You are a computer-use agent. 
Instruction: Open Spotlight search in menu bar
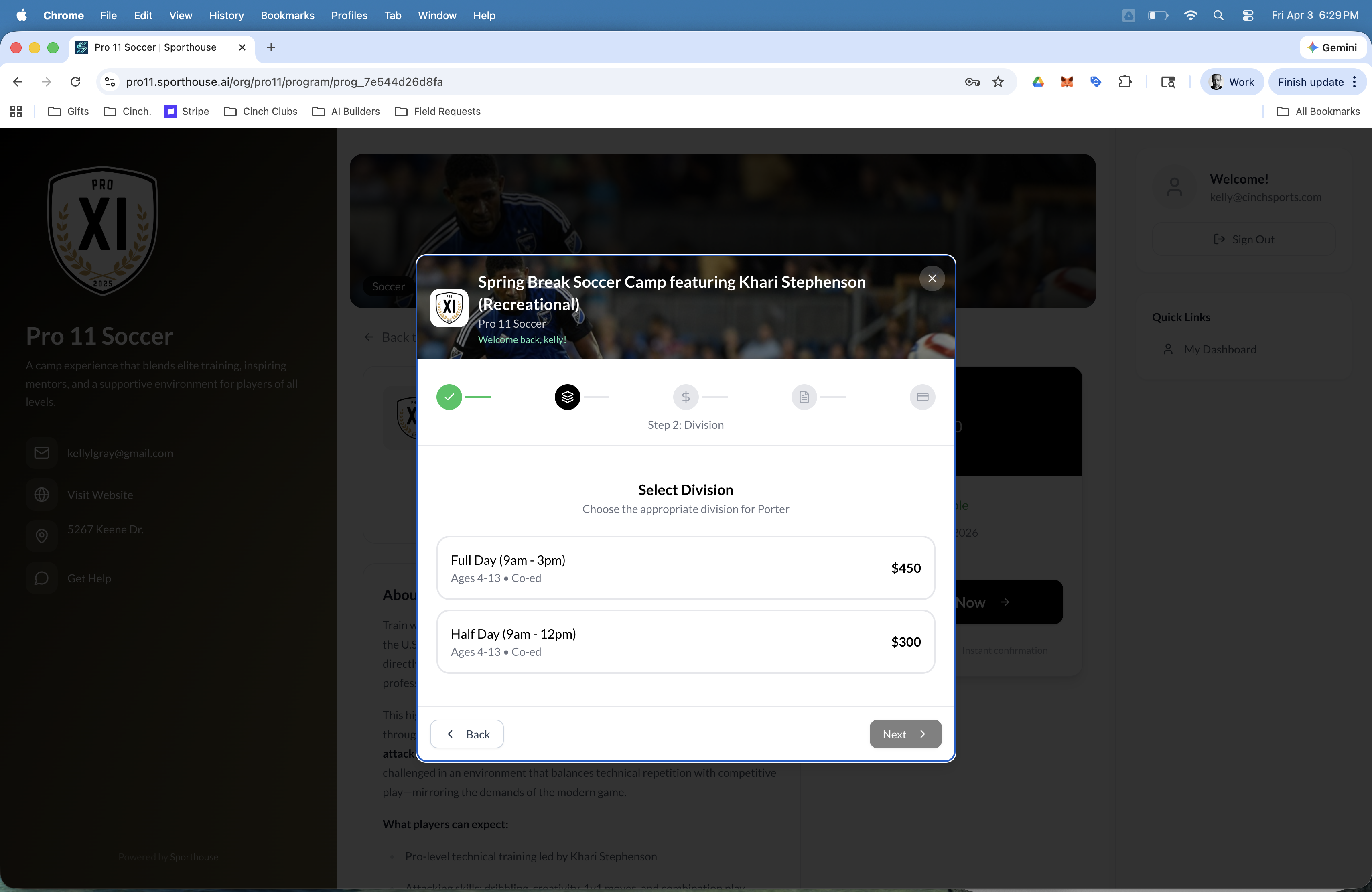1218,16
